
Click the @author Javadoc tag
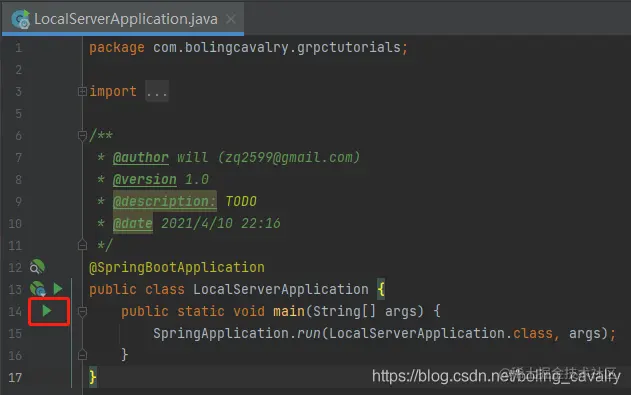140,157
